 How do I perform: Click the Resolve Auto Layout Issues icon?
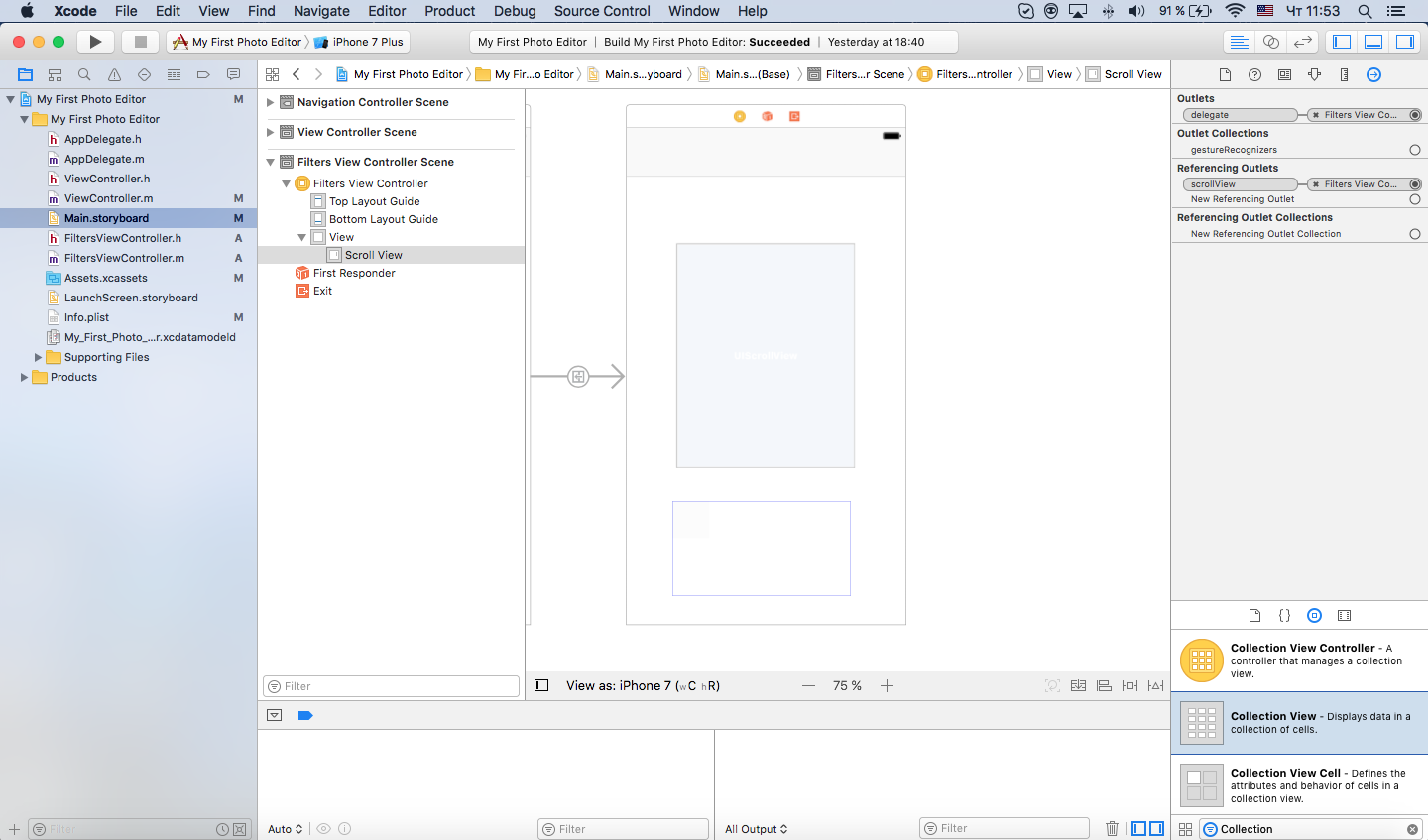(x=1155, y=685)
